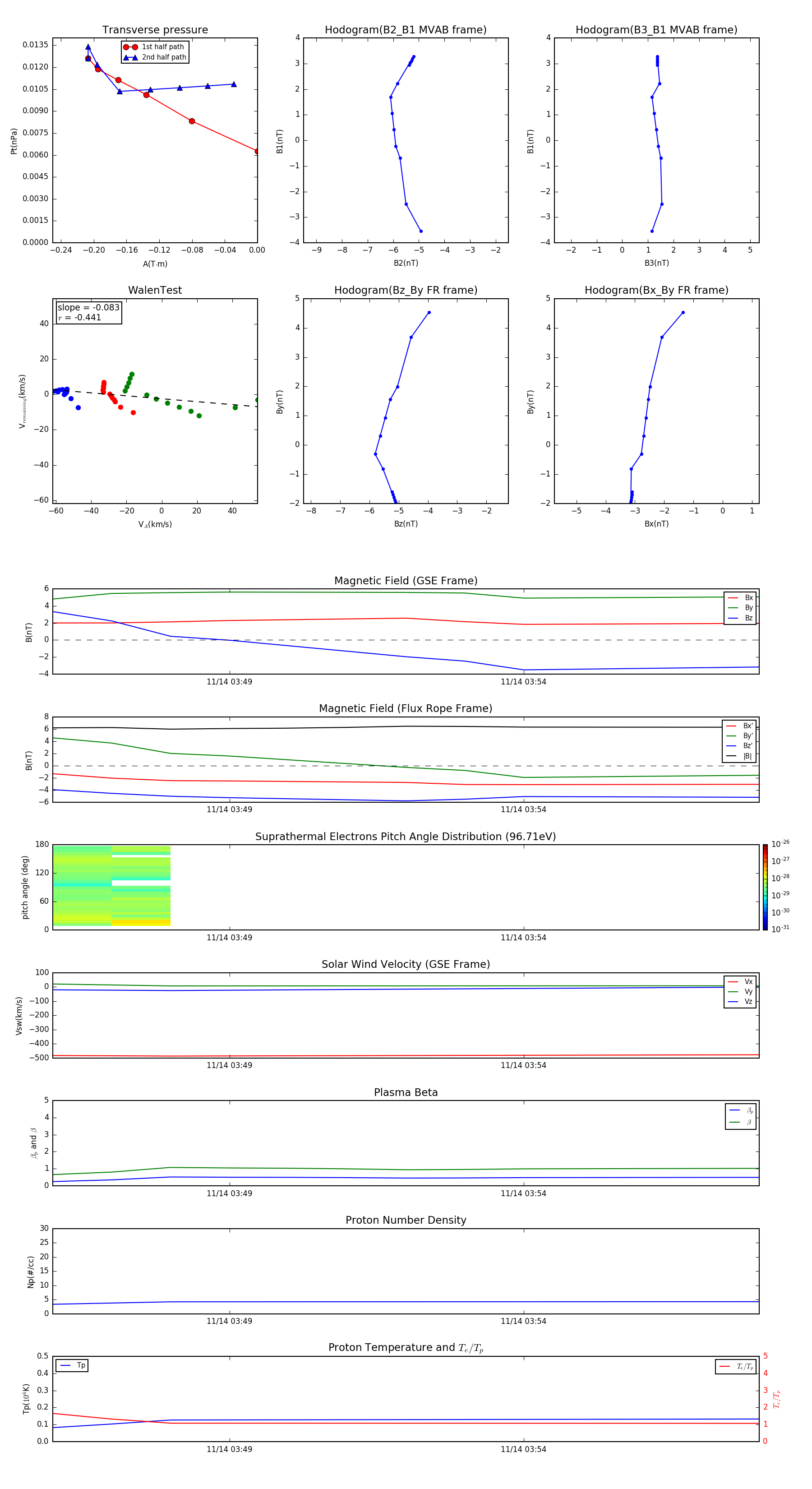Viewport: 812px width, 1489px height.
Task: Click the 'Pt(nPa)' y-axis label
Action: 14,141
